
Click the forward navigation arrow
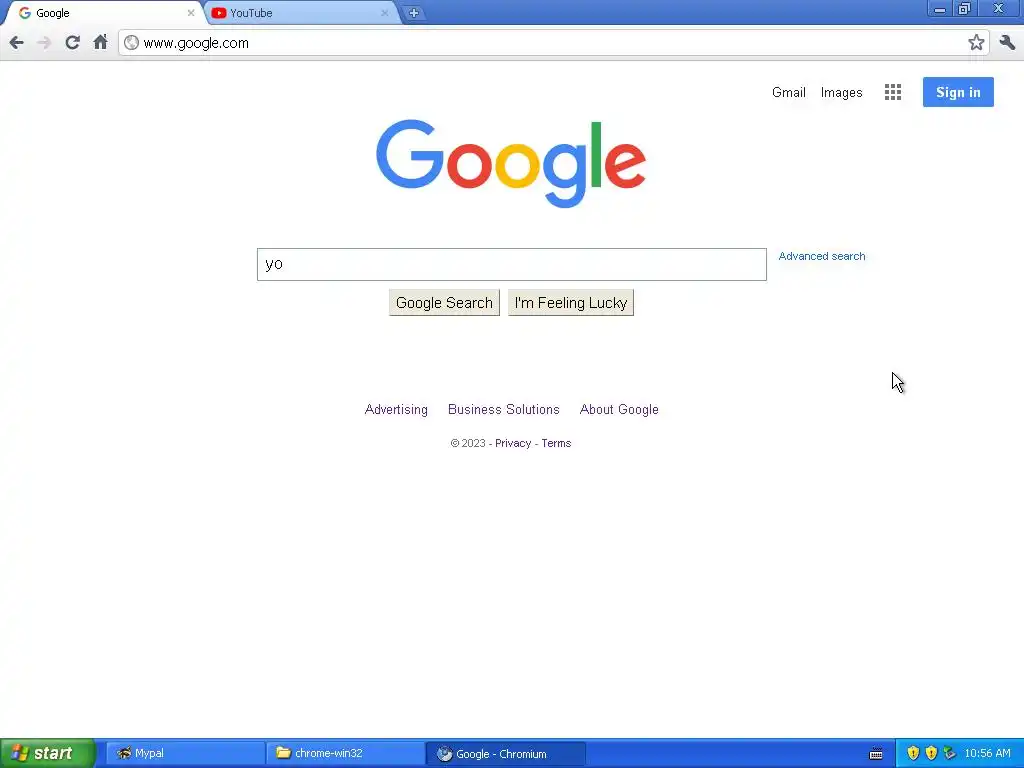point(44,43)
